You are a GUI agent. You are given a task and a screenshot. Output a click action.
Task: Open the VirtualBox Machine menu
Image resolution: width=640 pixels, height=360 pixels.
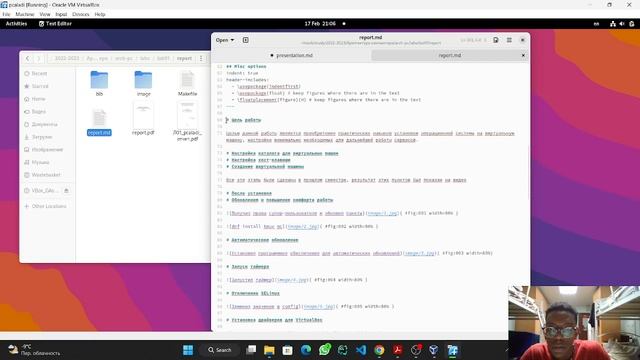(25, 14)
